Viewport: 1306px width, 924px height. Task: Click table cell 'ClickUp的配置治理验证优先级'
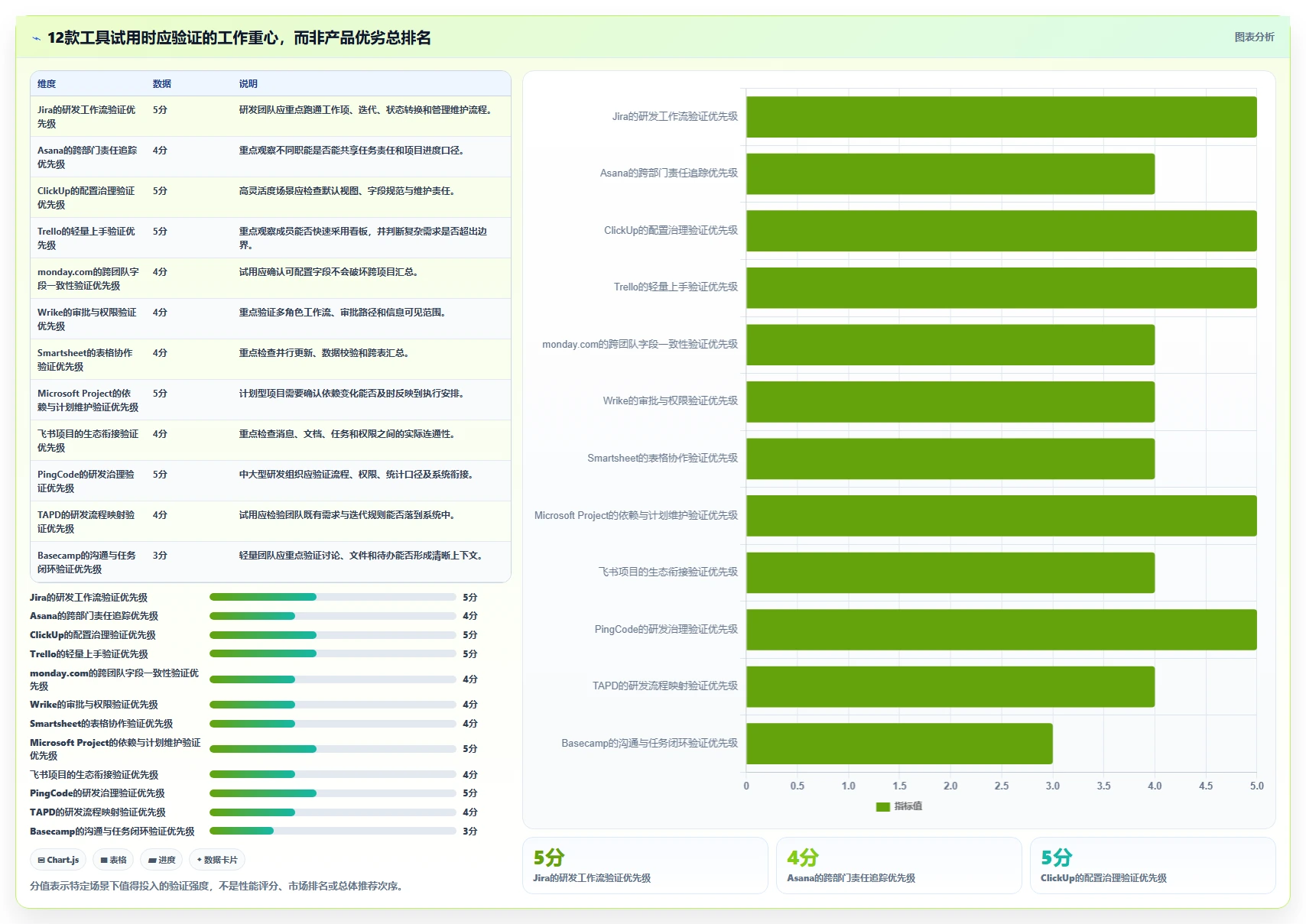tap(87, 197)
